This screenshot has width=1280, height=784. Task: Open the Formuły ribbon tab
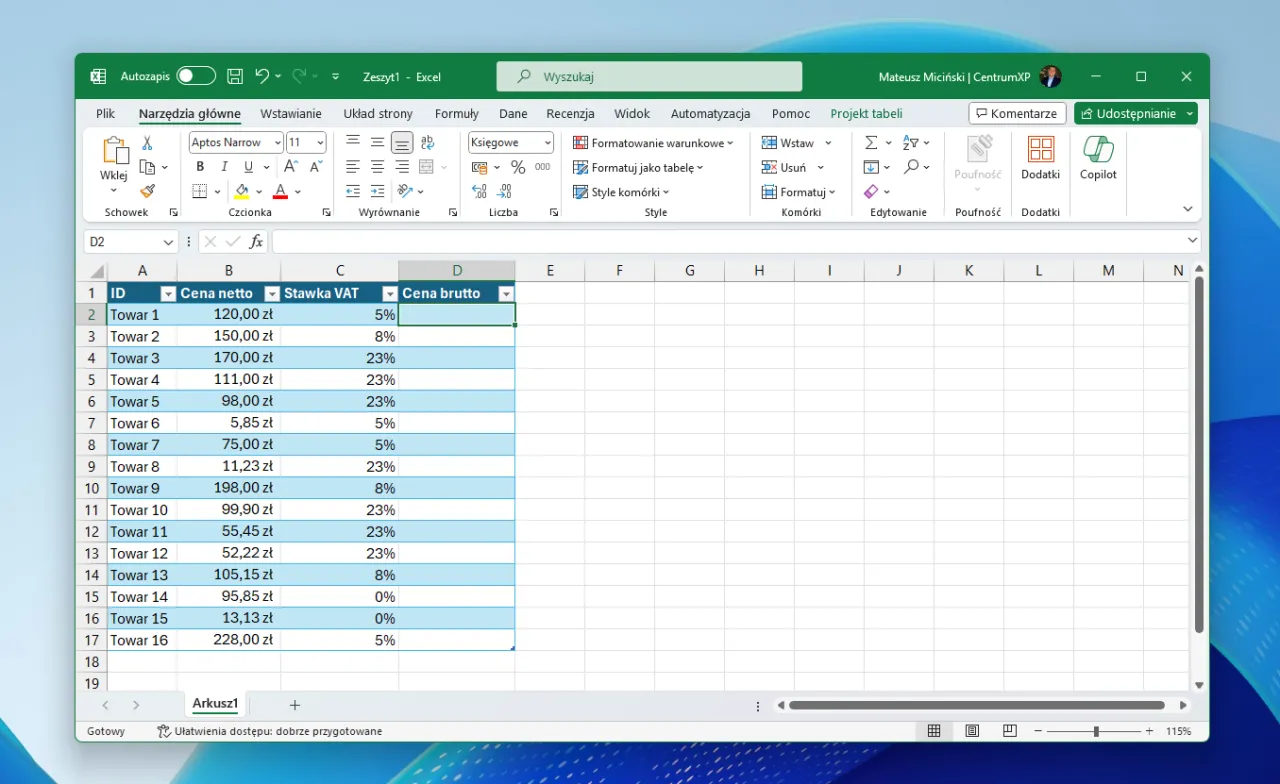tap(456, 114)
